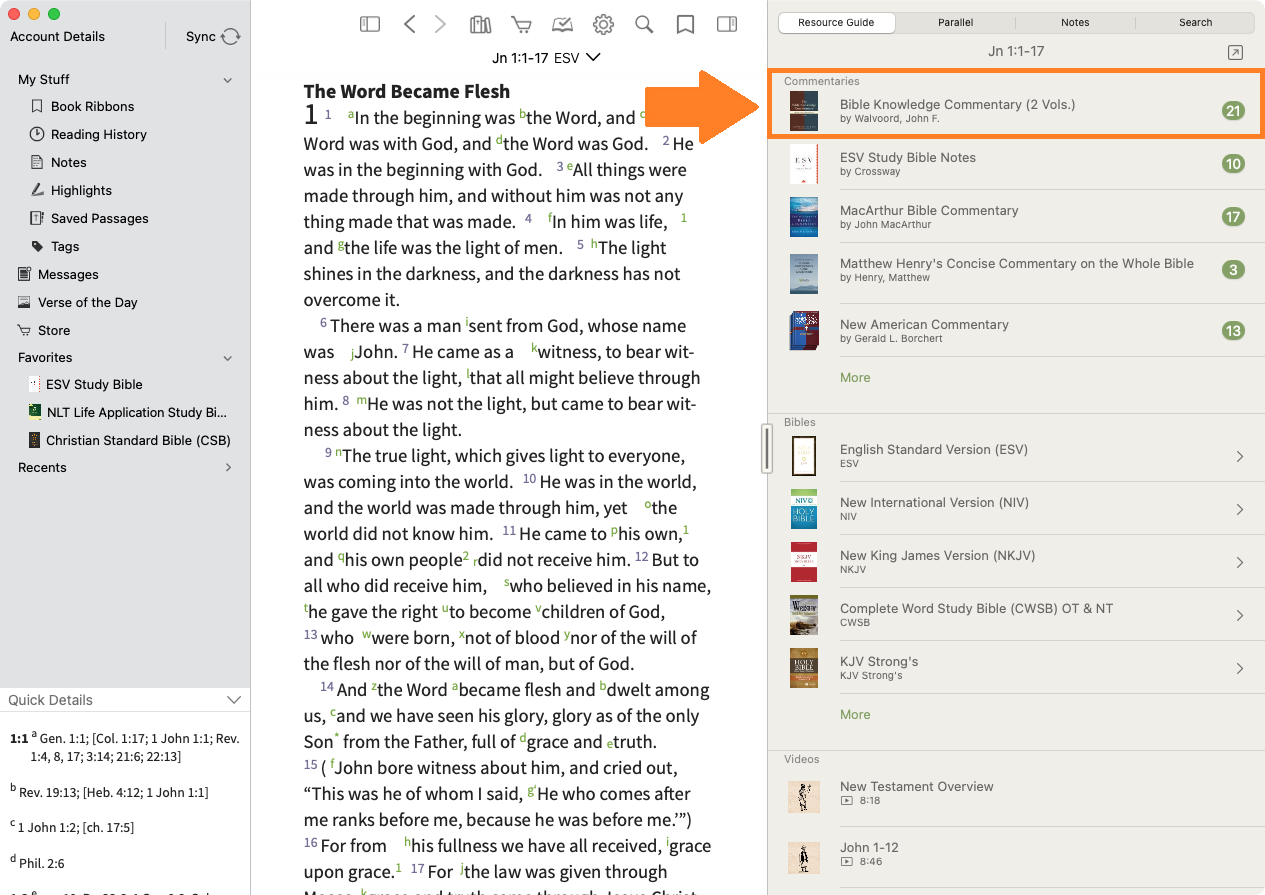Click heading 'The Word Became Flesh'
The image size is (1265, 895).
pyautogui.click(x=407, y=91)
